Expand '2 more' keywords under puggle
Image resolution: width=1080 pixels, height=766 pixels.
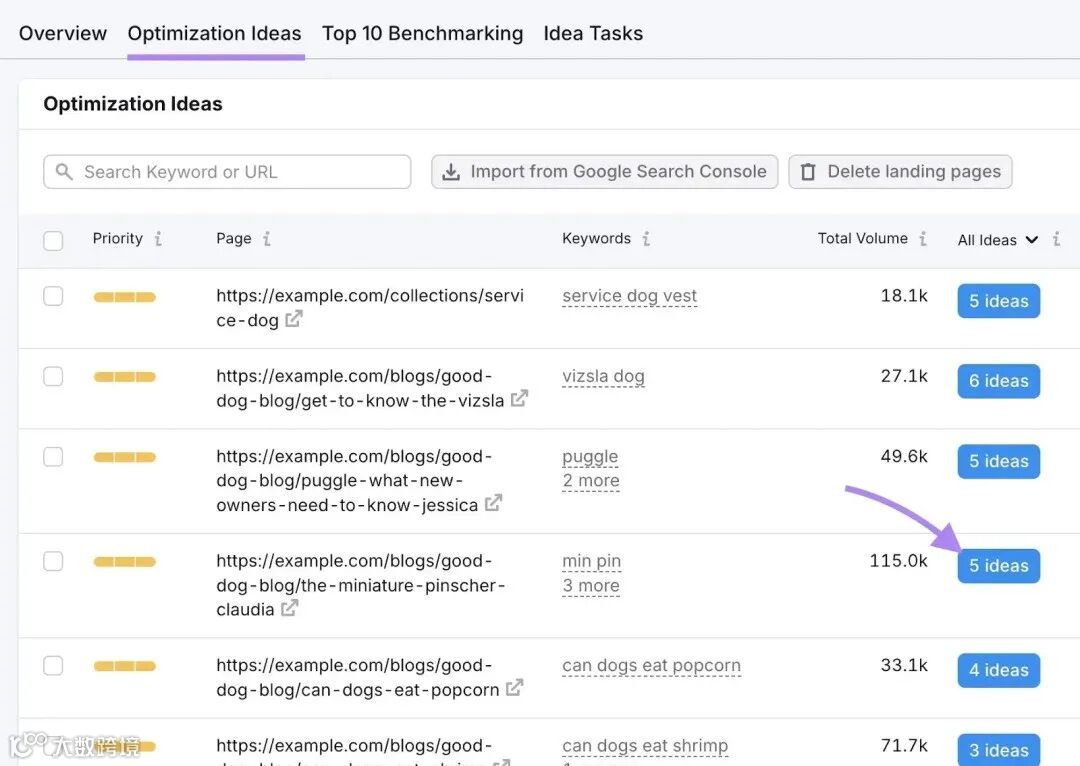[591, 481]
